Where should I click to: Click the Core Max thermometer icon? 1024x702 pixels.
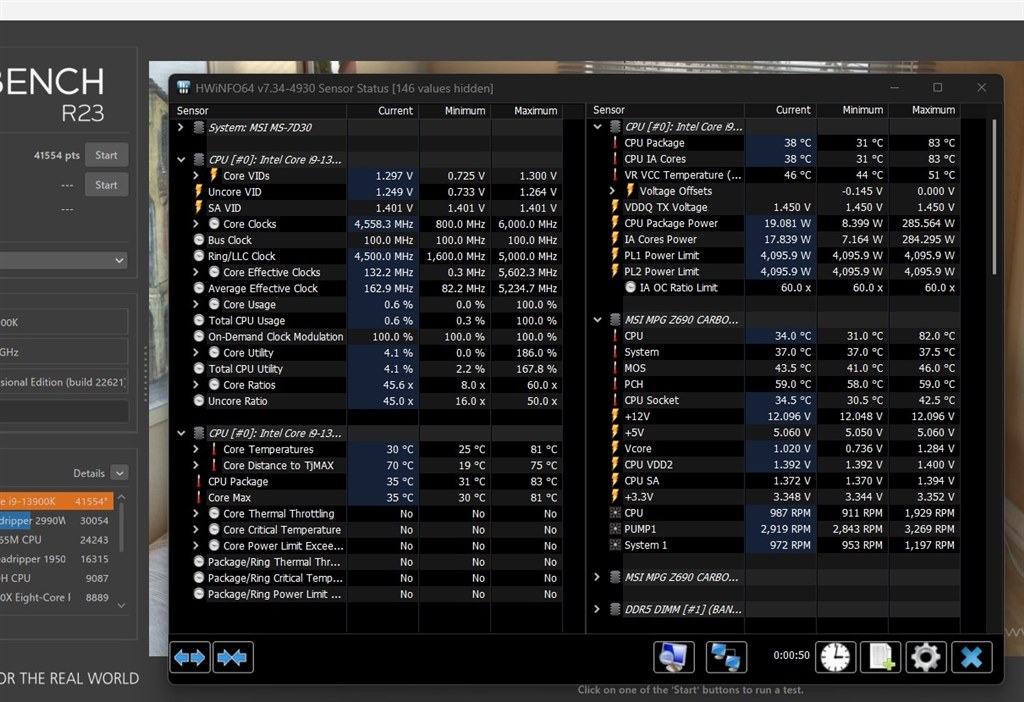pyautogui.click(x=199, y=497)
